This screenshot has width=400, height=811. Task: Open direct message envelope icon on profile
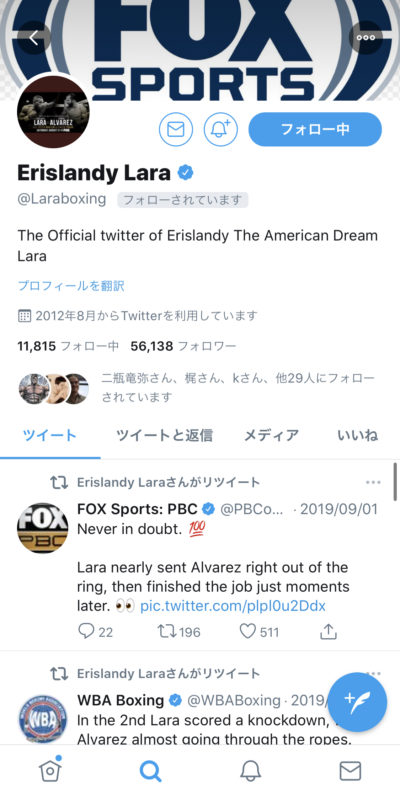(x=176, y=129)
